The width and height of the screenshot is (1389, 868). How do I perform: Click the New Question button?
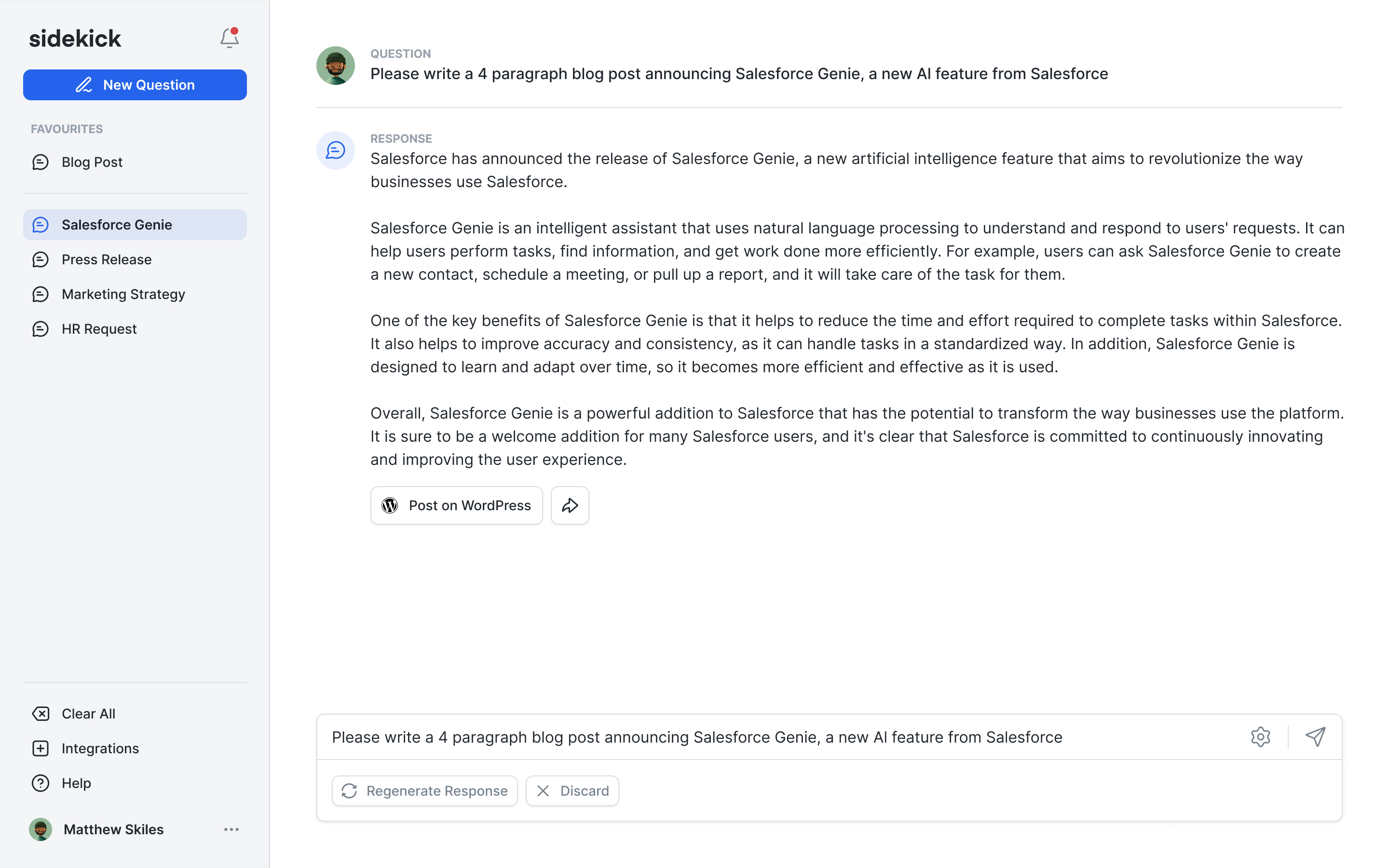tap(135, 84)
